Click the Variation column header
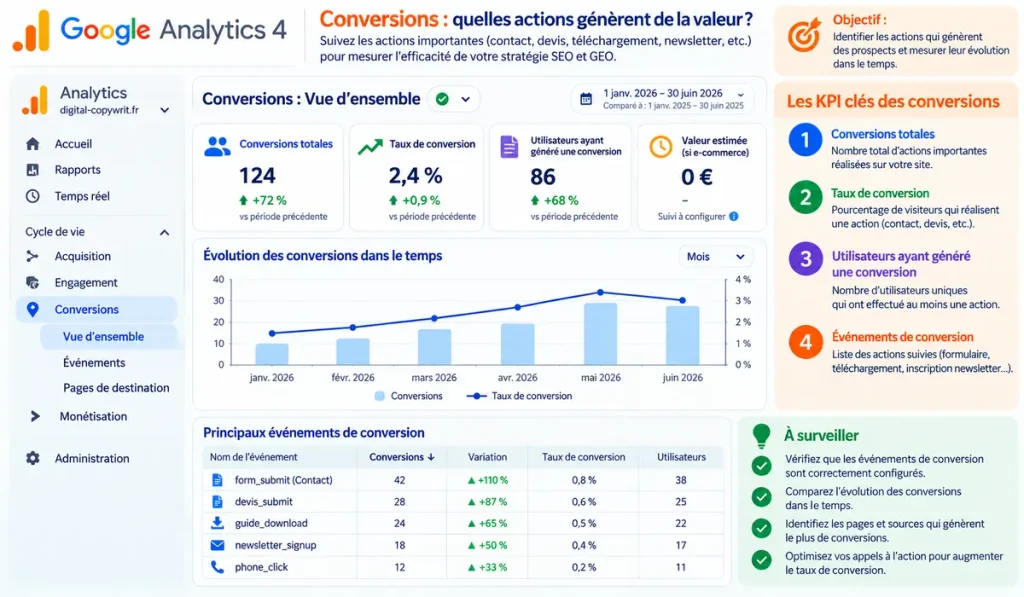The width and height of the screenshot is (1024, 597). point(487,457)
